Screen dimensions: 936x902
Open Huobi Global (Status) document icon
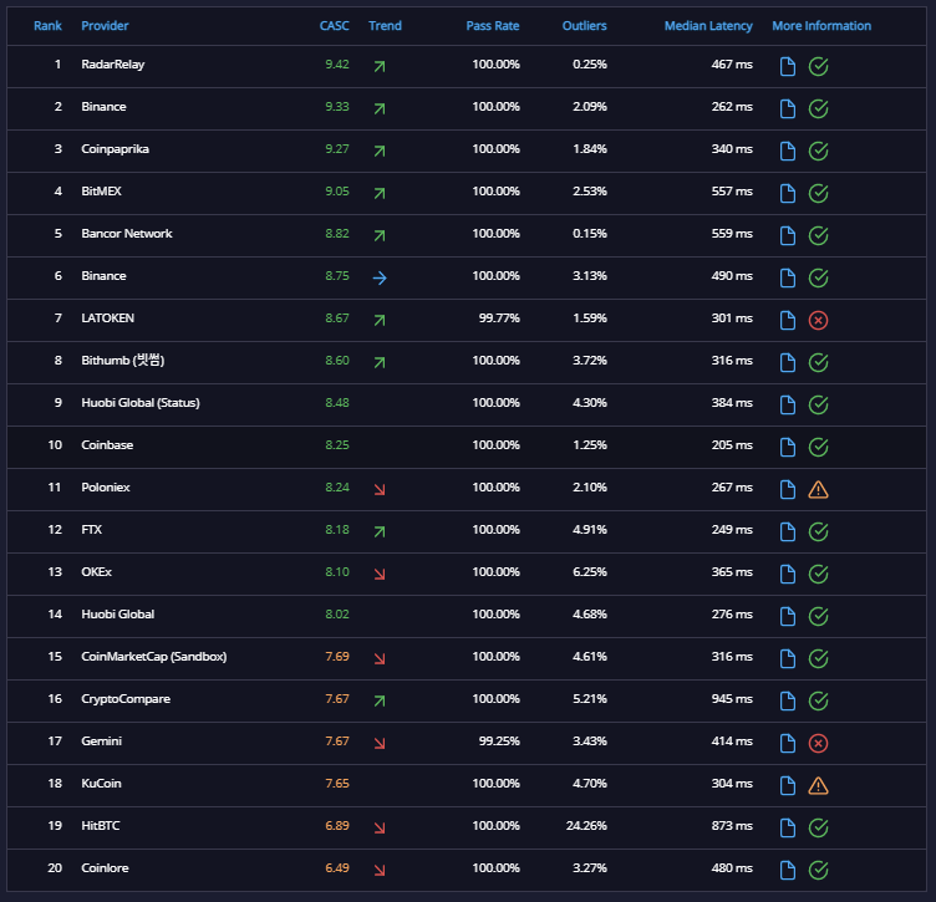(787, 405)
